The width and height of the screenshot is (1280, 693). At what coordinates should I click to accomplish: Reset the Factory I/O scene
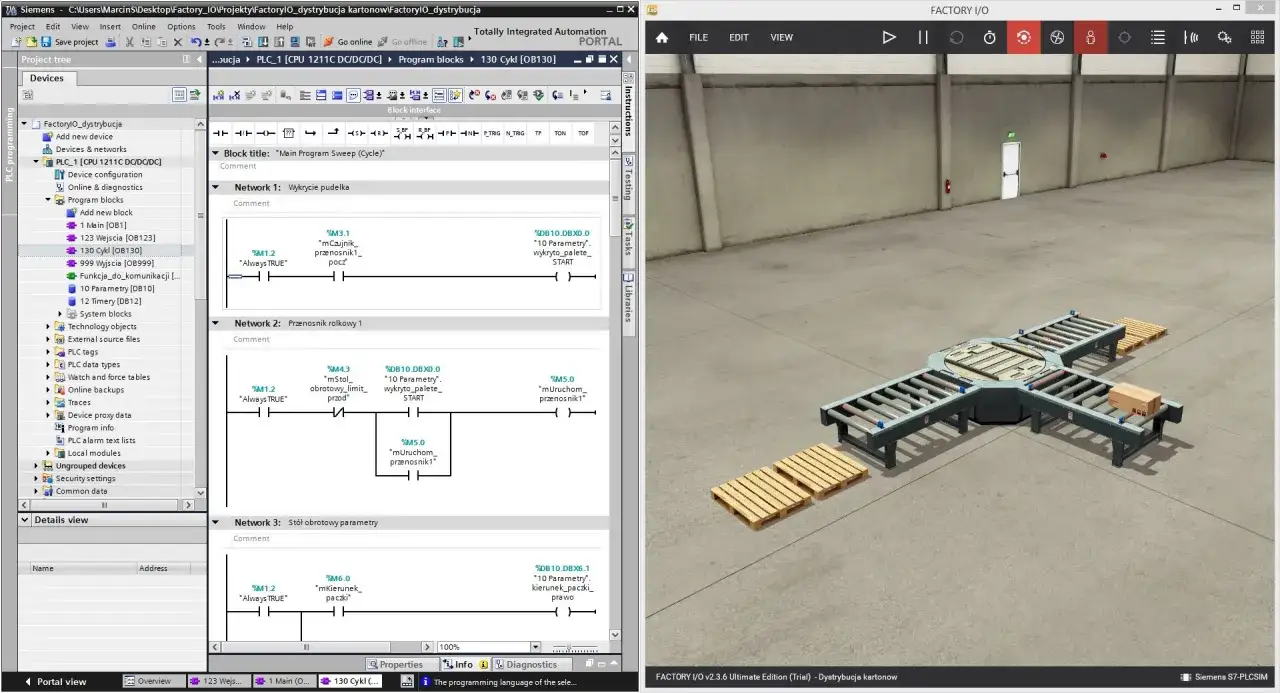[956, 37]
